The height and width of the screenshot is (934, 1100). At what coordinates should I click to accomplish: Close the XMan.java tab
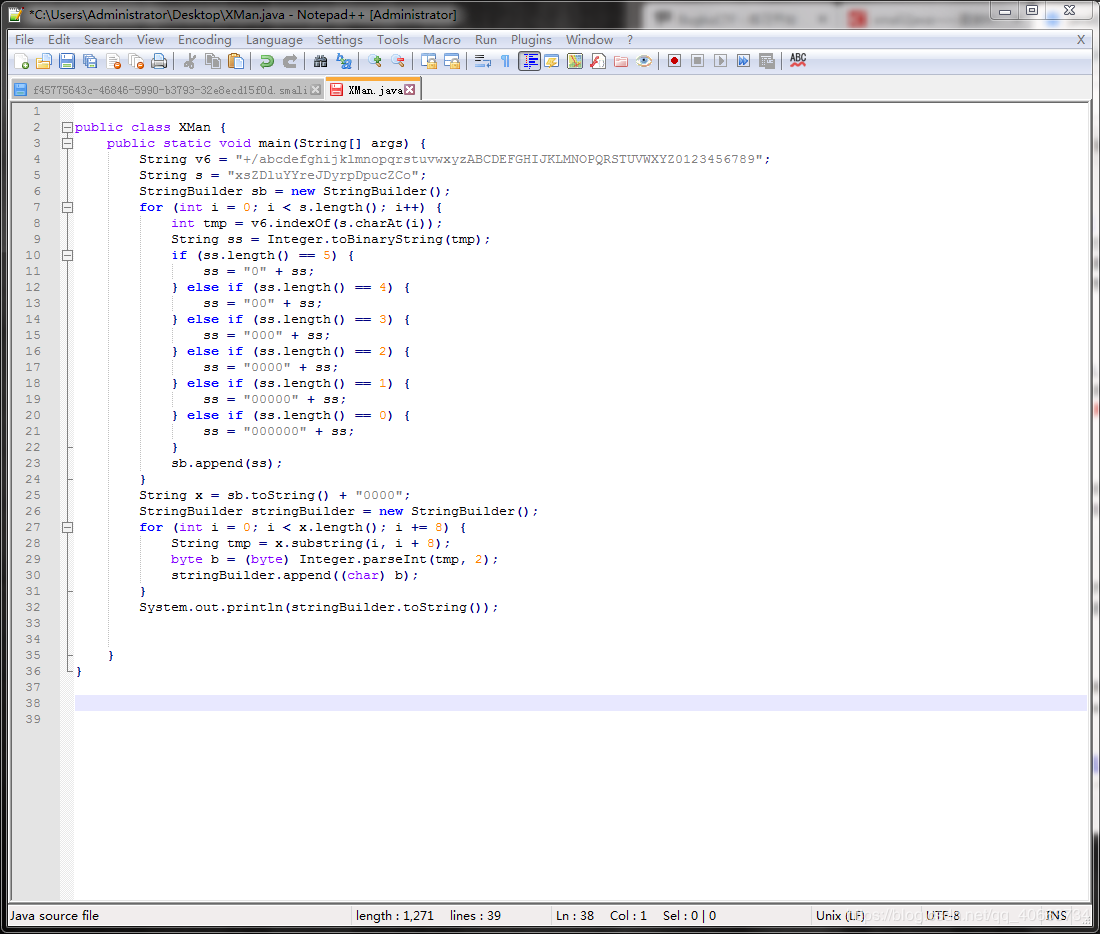[x=410, y=90]
